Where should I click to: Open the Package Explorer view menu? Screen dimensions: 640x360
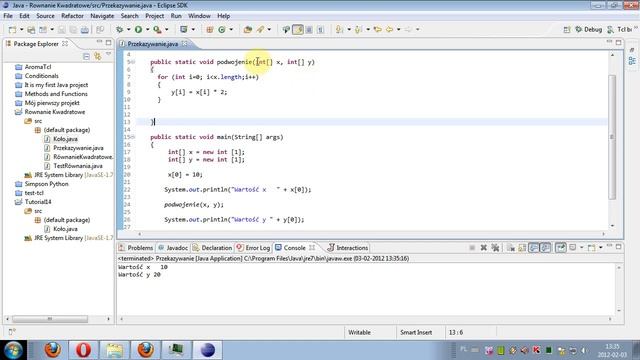coord(109,55)
